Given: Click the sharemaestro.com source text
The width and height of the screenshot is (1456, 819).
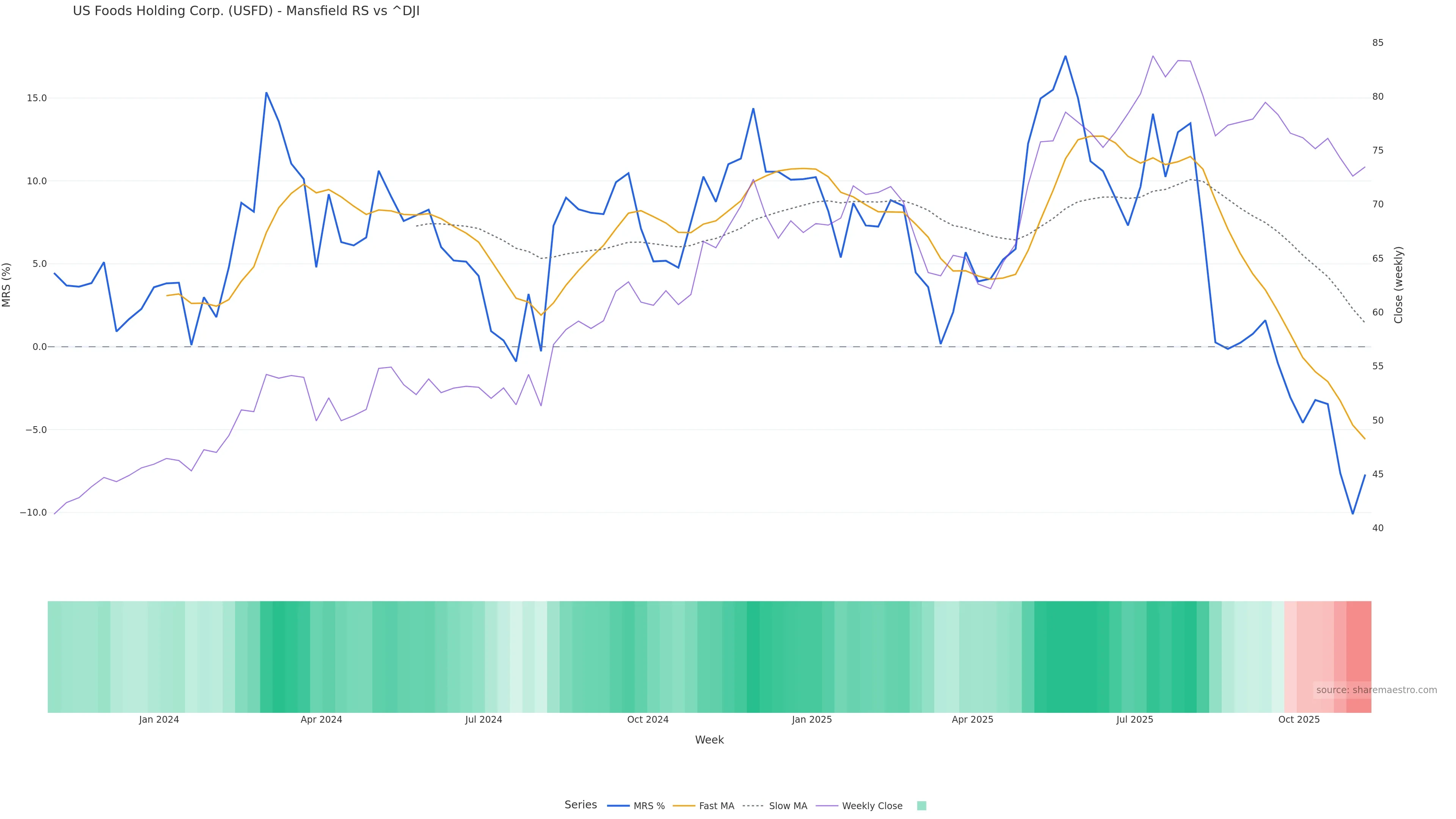Looking at the screenshot, I should coord(1376,690).
